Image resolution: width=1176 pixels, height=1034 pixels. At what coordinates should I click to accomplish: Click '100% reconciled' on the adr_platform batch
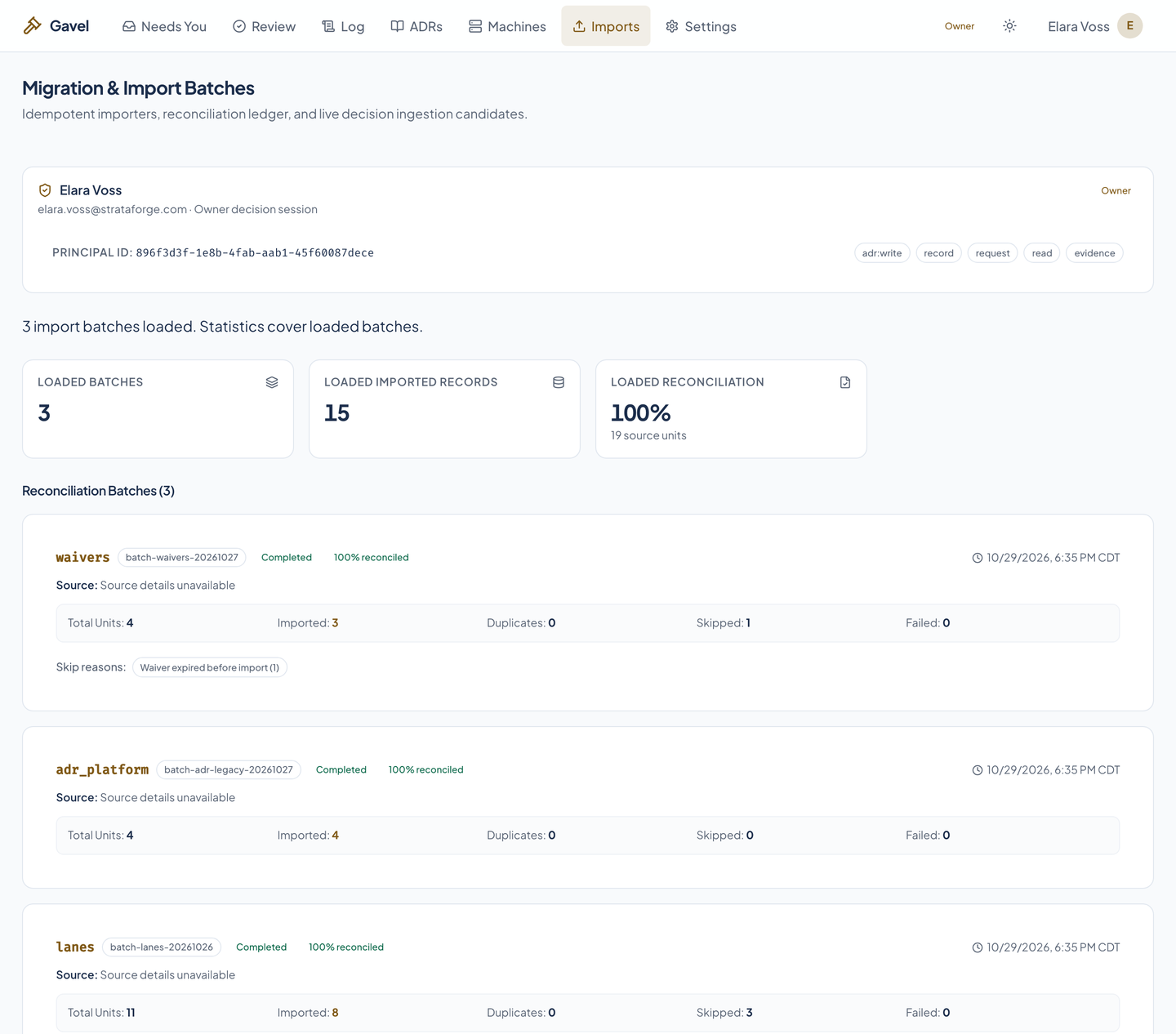(x=426, y=770)
